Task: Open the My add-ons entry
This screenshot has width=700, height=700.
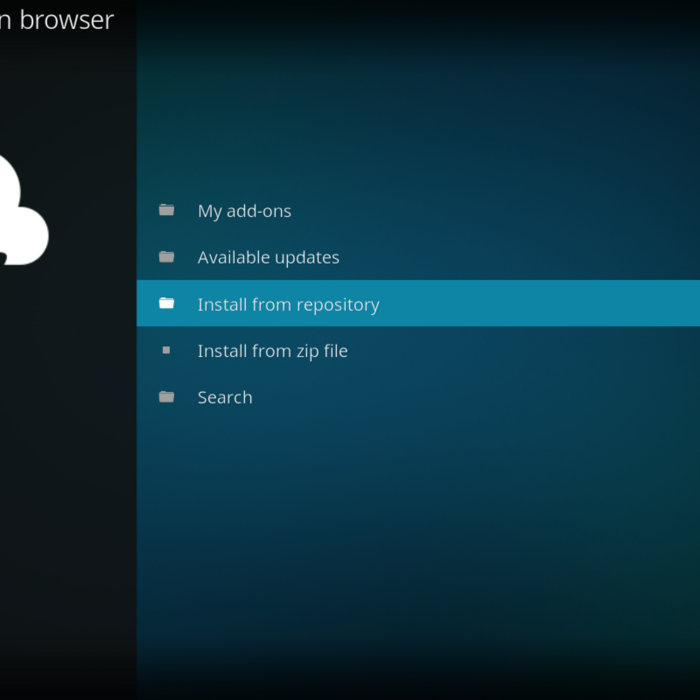Action: pyautogui.click(x=244, y=211)
